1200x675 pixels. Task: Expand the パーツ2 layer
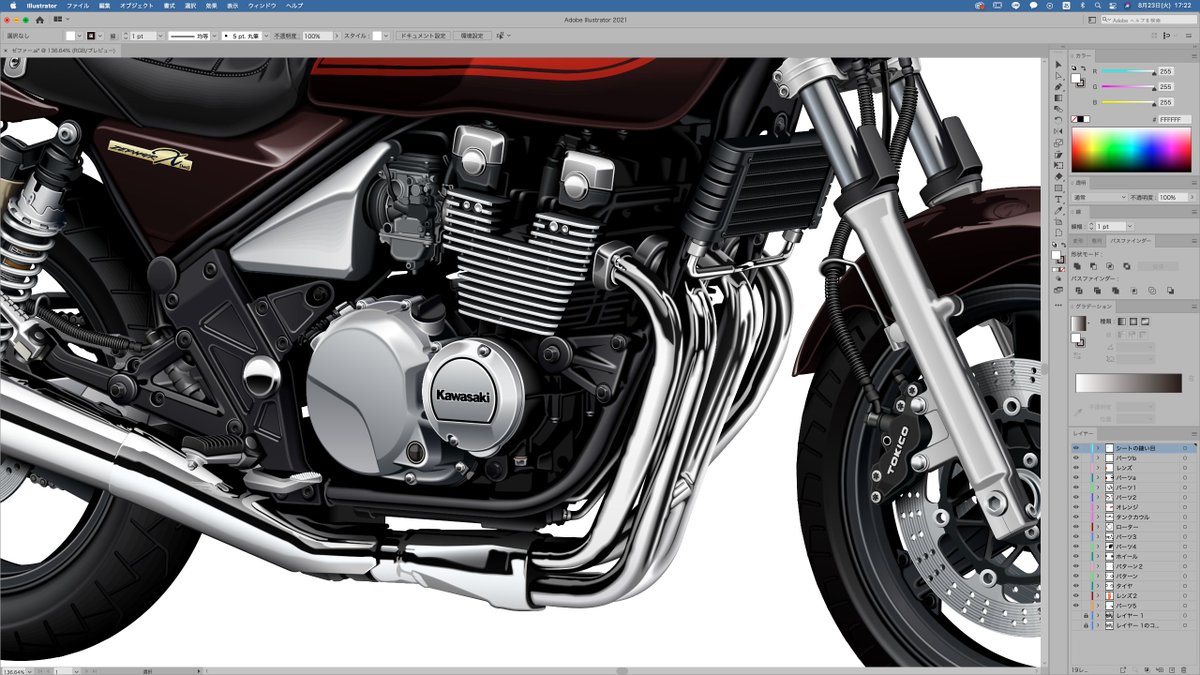coord(1097,497)
